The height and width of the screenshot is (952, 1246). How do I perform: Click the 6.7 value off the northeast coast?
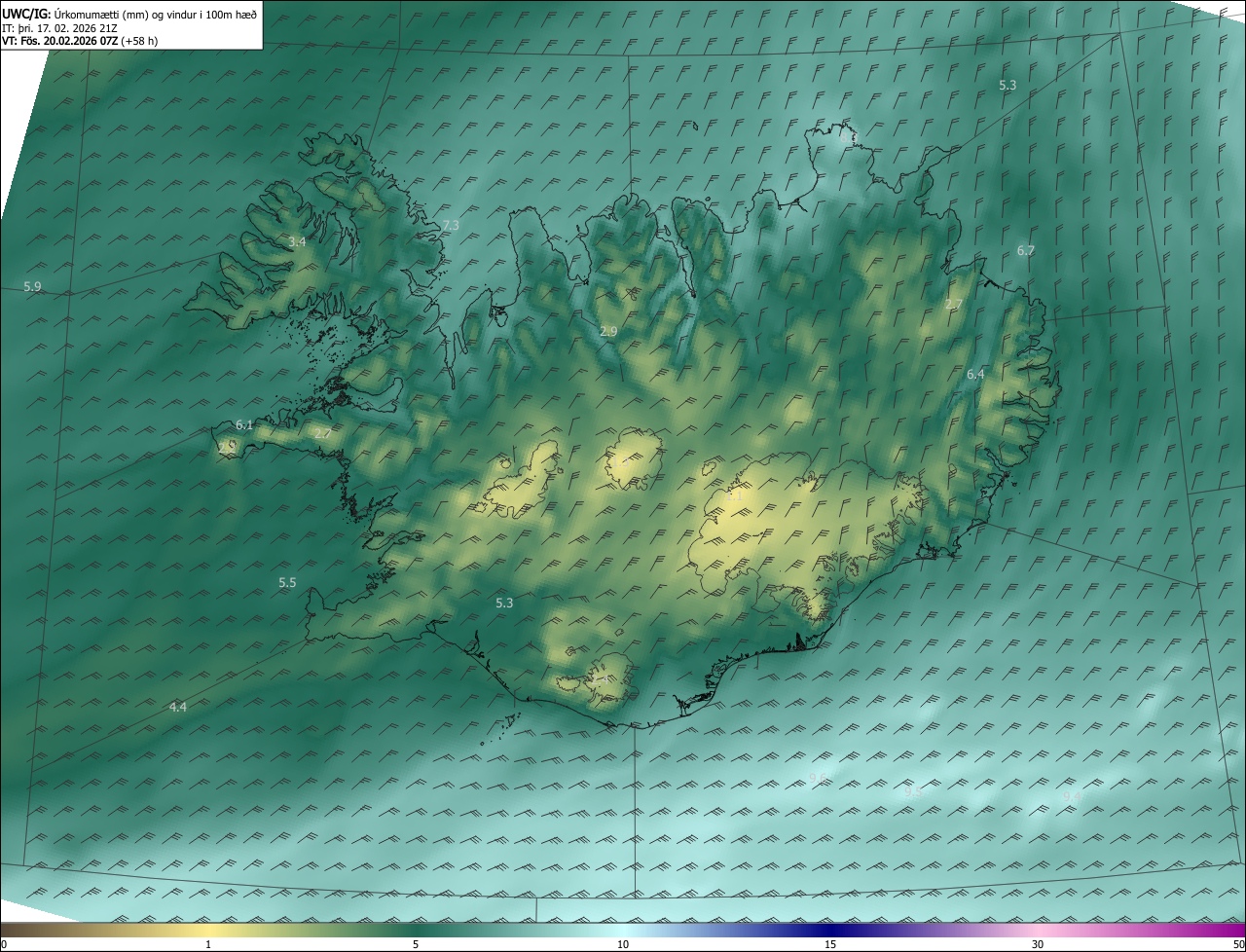1026,250
